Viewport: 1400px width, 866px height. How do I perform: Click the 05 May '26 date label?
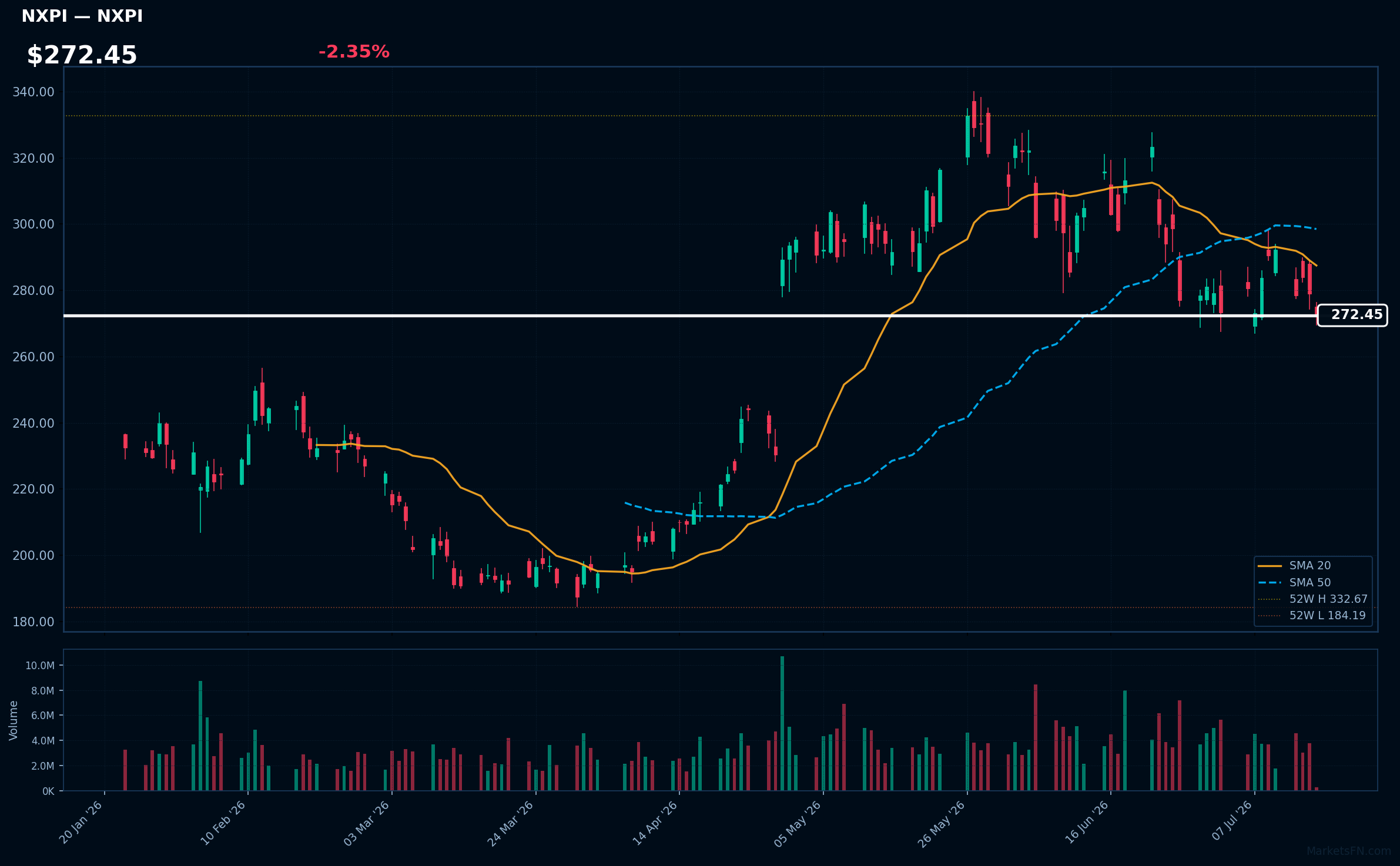pyautogui.click(x=798, y=824)
